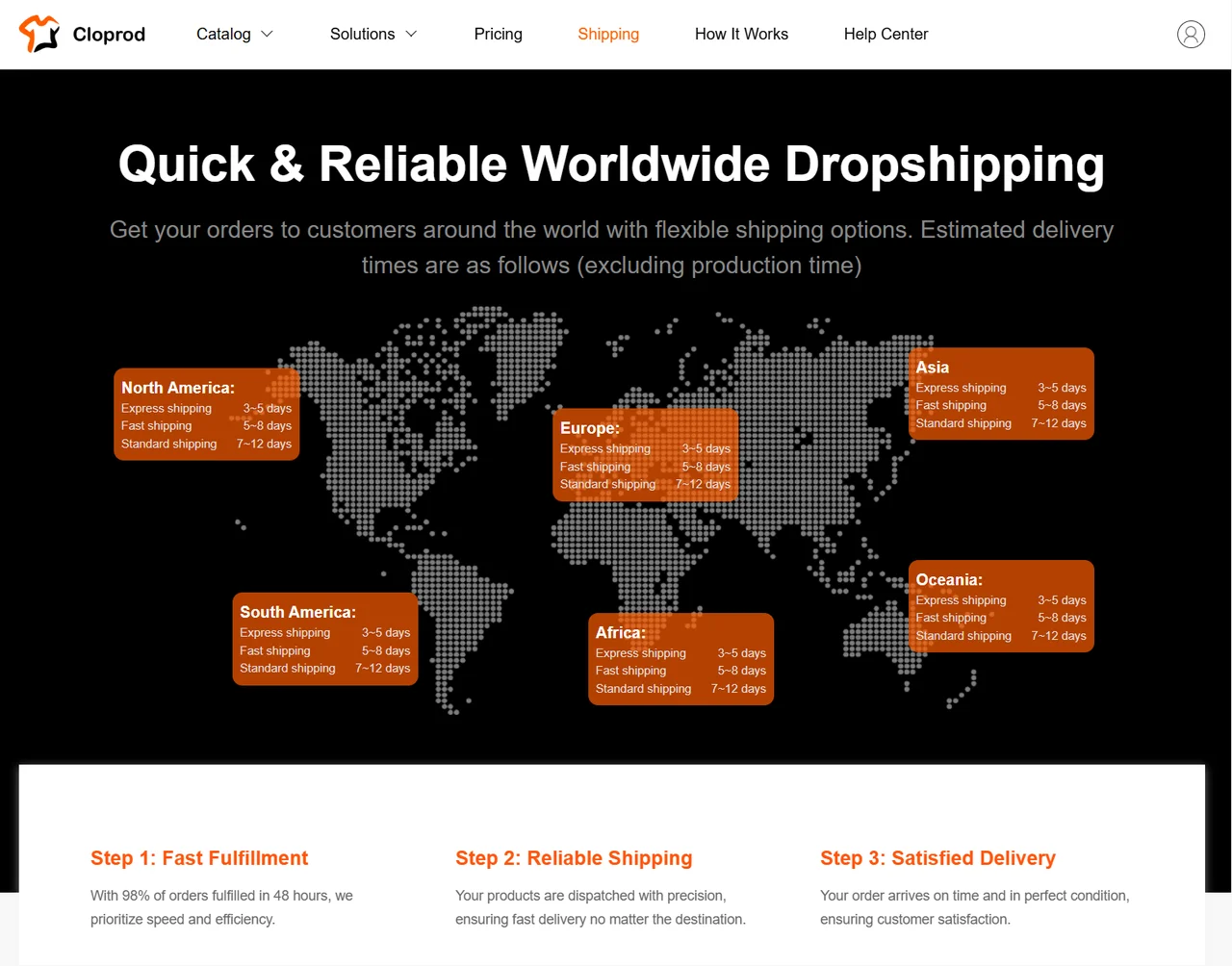Click the Step 2: Reliable Shipping heading

[574, 858]
